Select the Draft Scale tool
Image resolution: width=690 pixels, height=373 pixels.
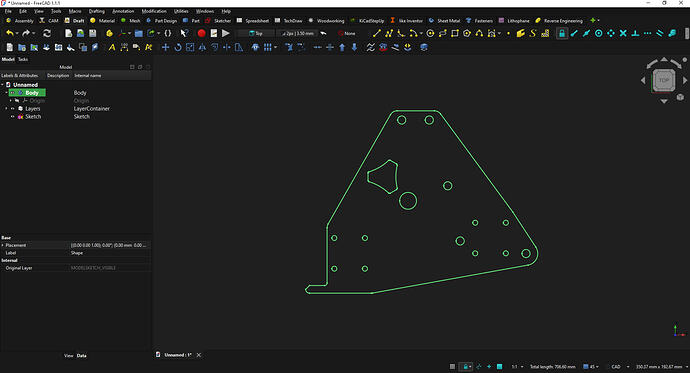click(190, 47)
